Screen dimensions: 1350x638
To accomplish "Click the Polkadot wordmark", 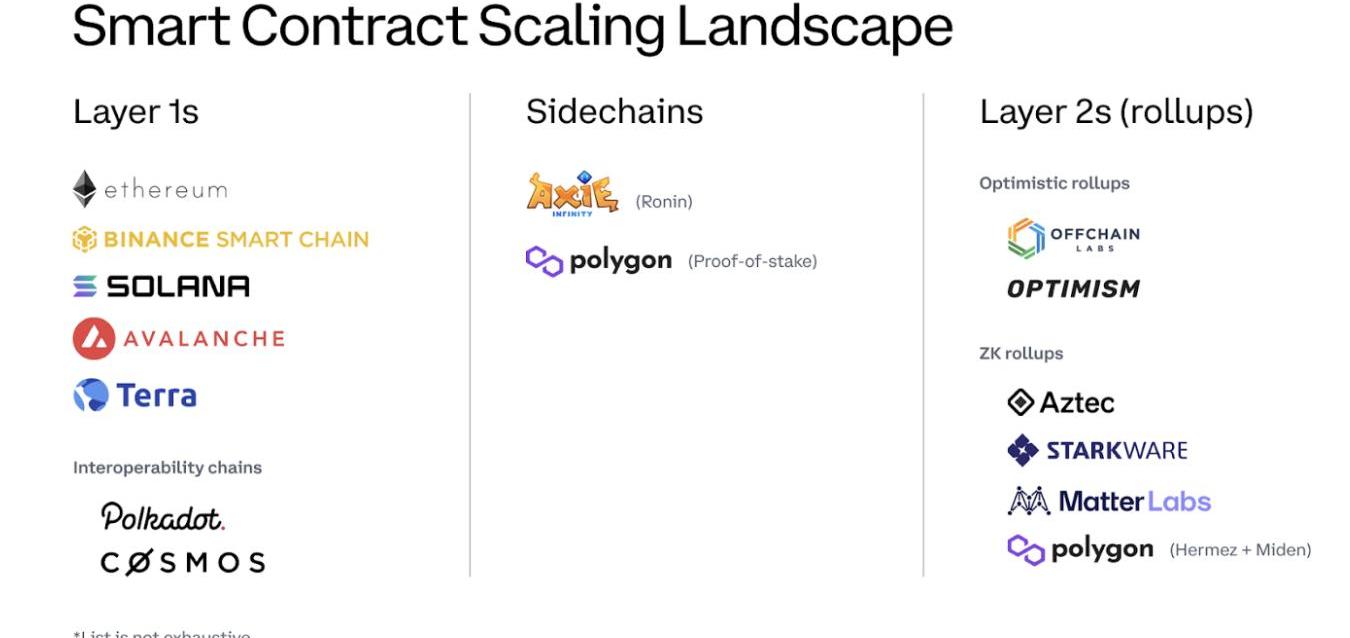I will coord(163,516).
